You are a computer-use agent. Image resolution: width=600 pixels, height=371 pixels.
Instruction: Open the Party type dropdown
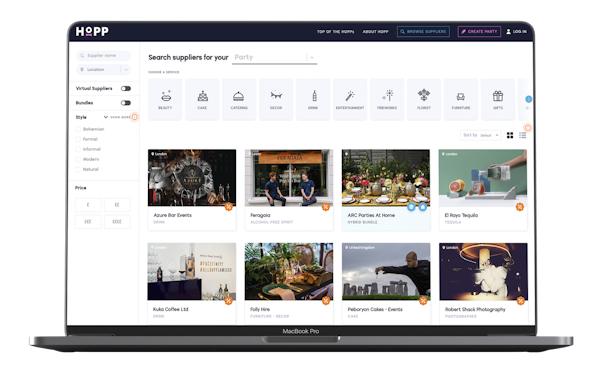(274, 57)
